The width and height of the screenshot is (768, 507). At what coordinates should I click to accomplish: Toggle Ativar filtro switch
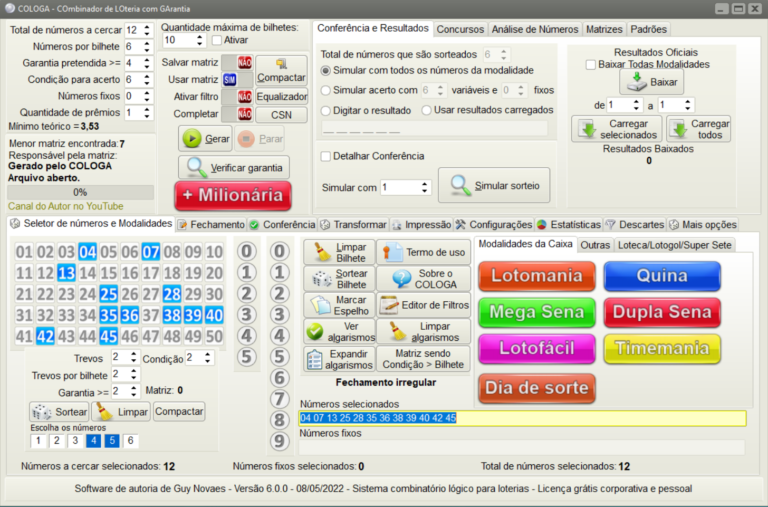(237, 97)
